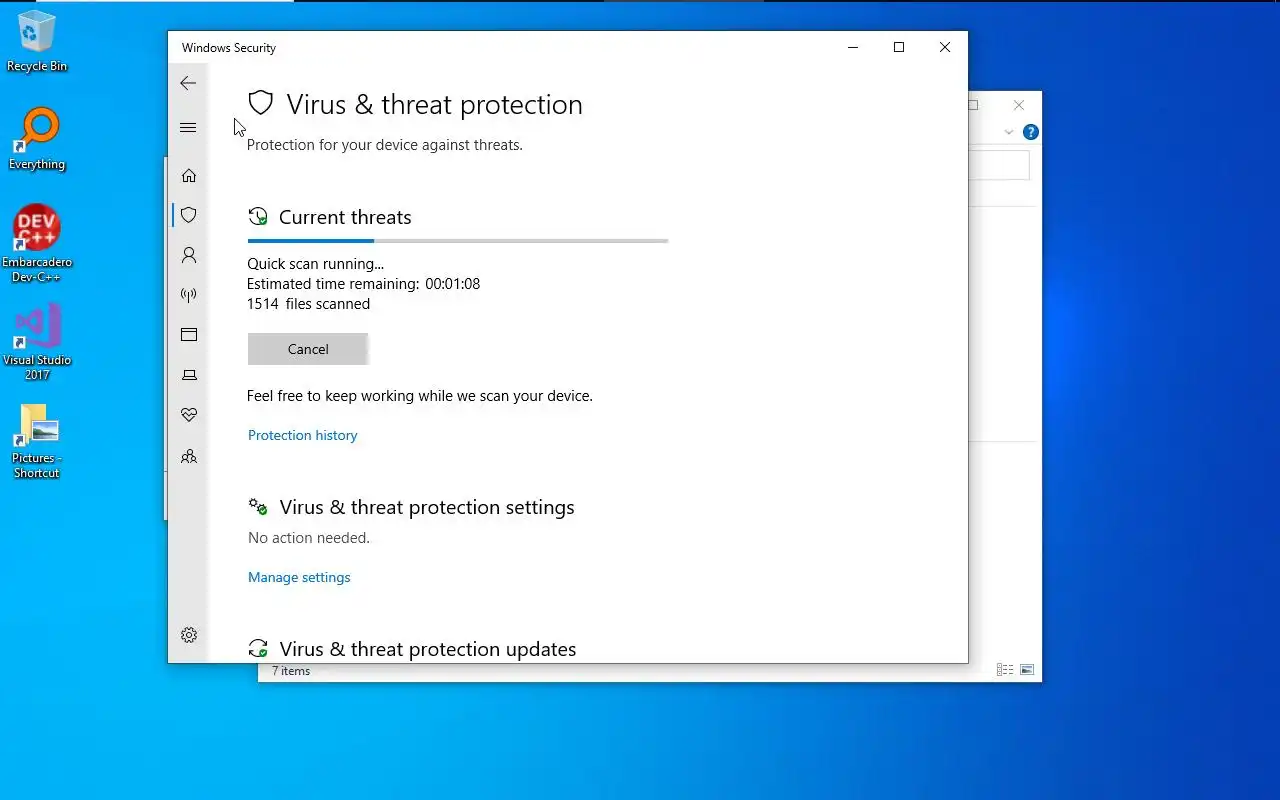Open Device performance & health heart icon
1280x800 pixels.
[189, 415]
